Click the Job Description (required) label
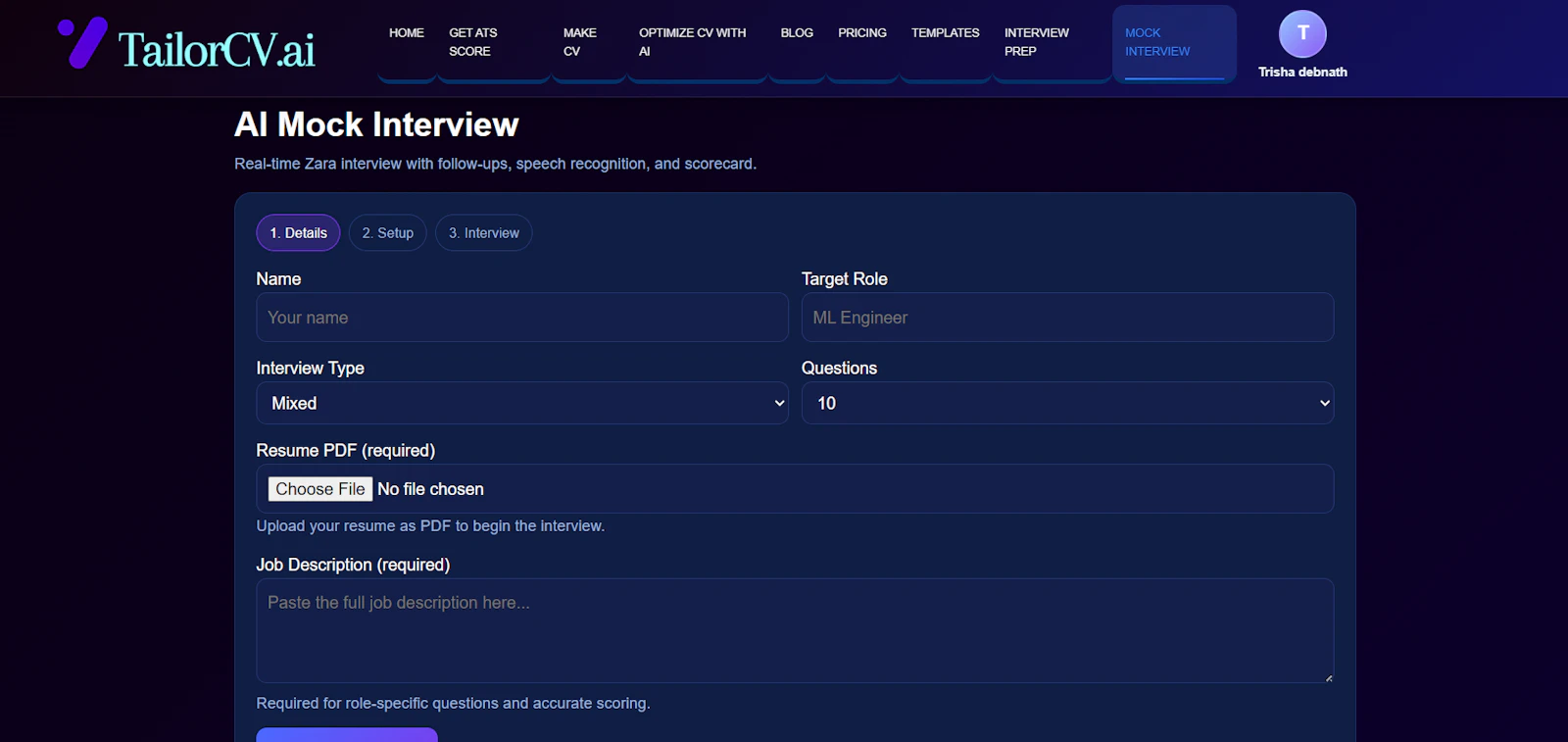The width and height of the screenshot is (1568, 742). (x=353, y=566)
